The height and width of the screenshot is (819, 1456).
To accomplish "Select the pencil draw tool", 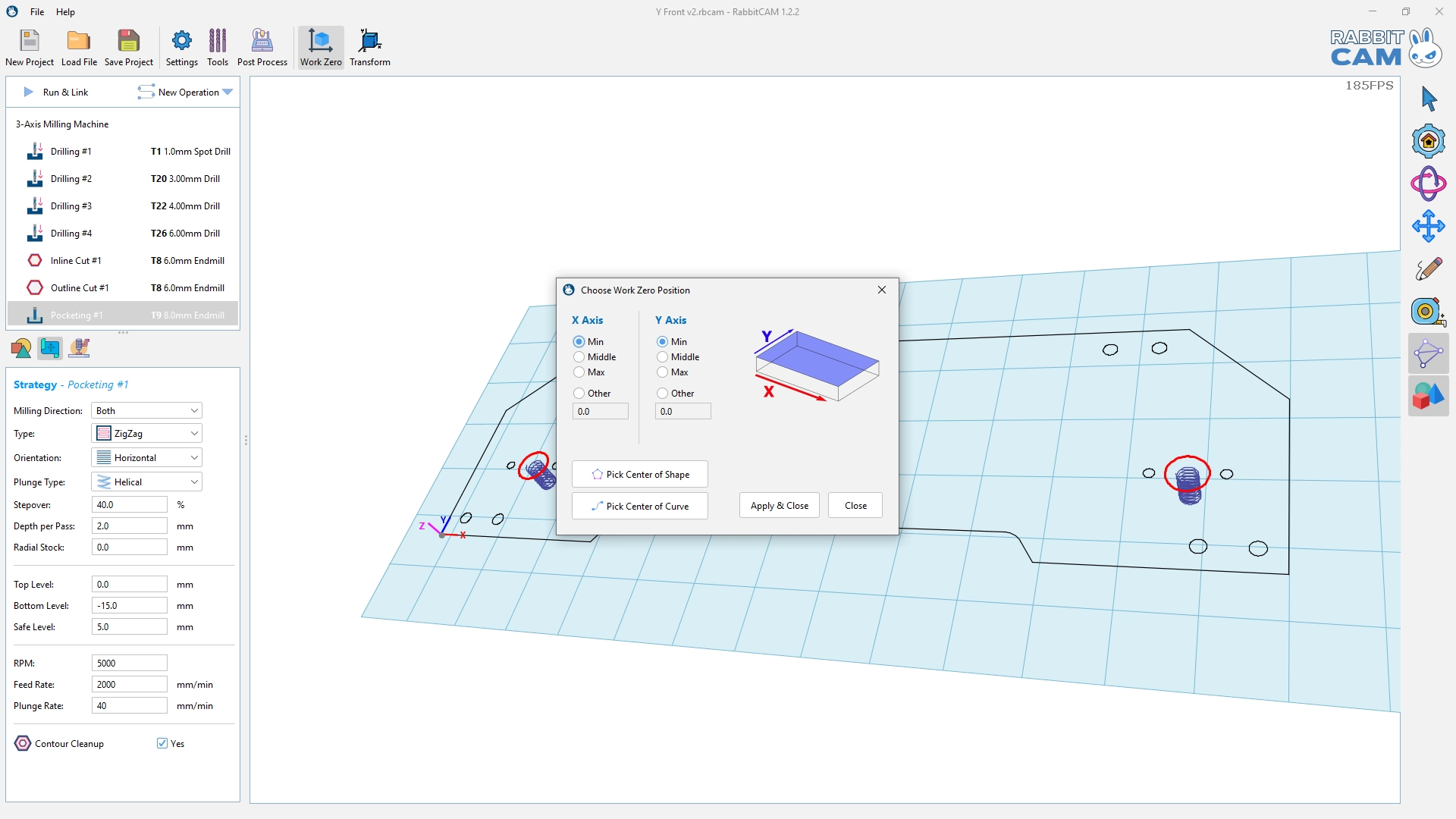I will tap(1428, 268).
